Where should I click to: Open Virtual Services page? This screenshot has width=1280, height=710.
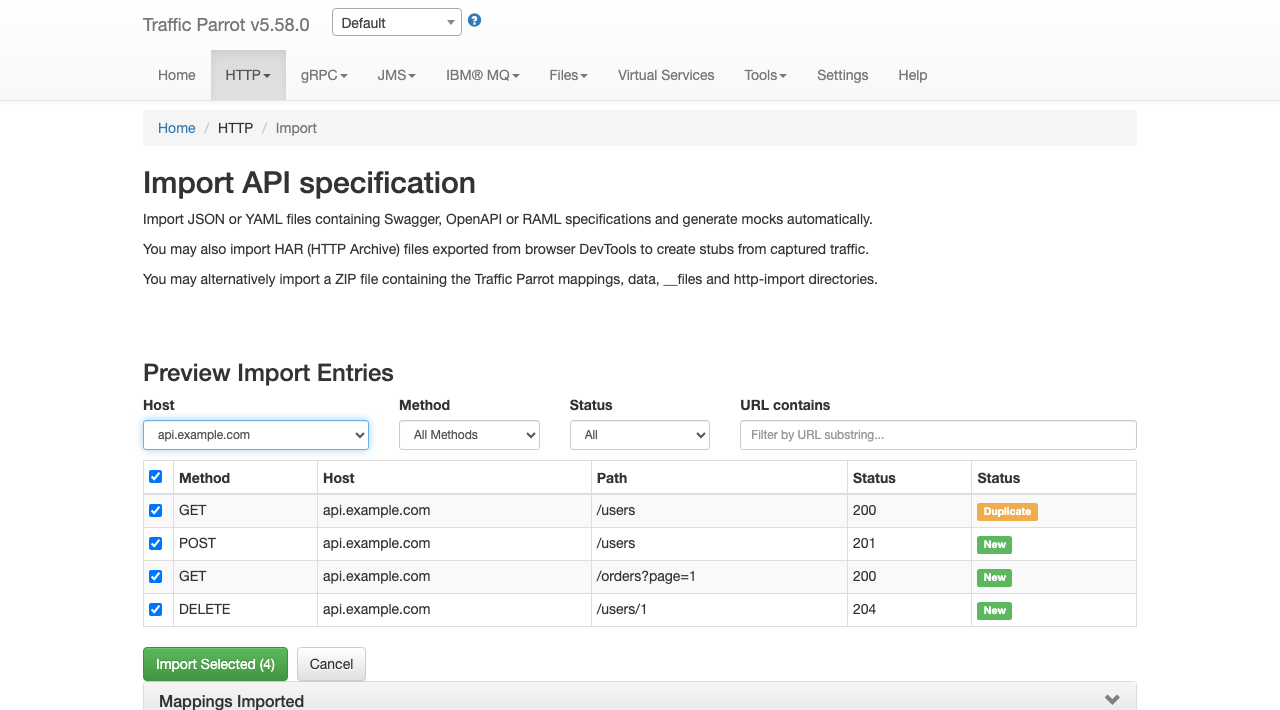click(666, 75)
